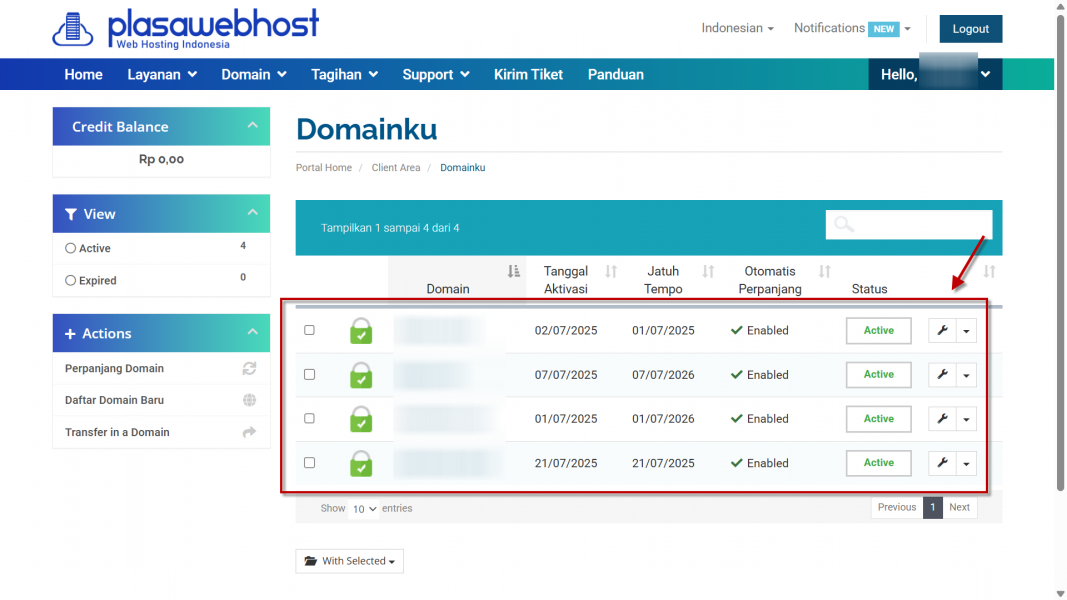Select the Expired view radio button
1067x600 pixels.
click(x=71, y=281)
